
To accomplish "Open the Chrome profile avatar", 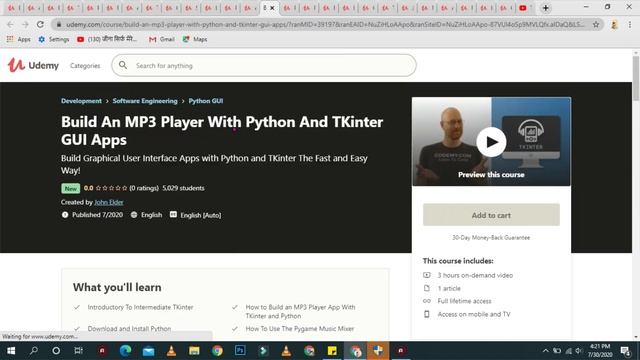I will click(614, 24).
